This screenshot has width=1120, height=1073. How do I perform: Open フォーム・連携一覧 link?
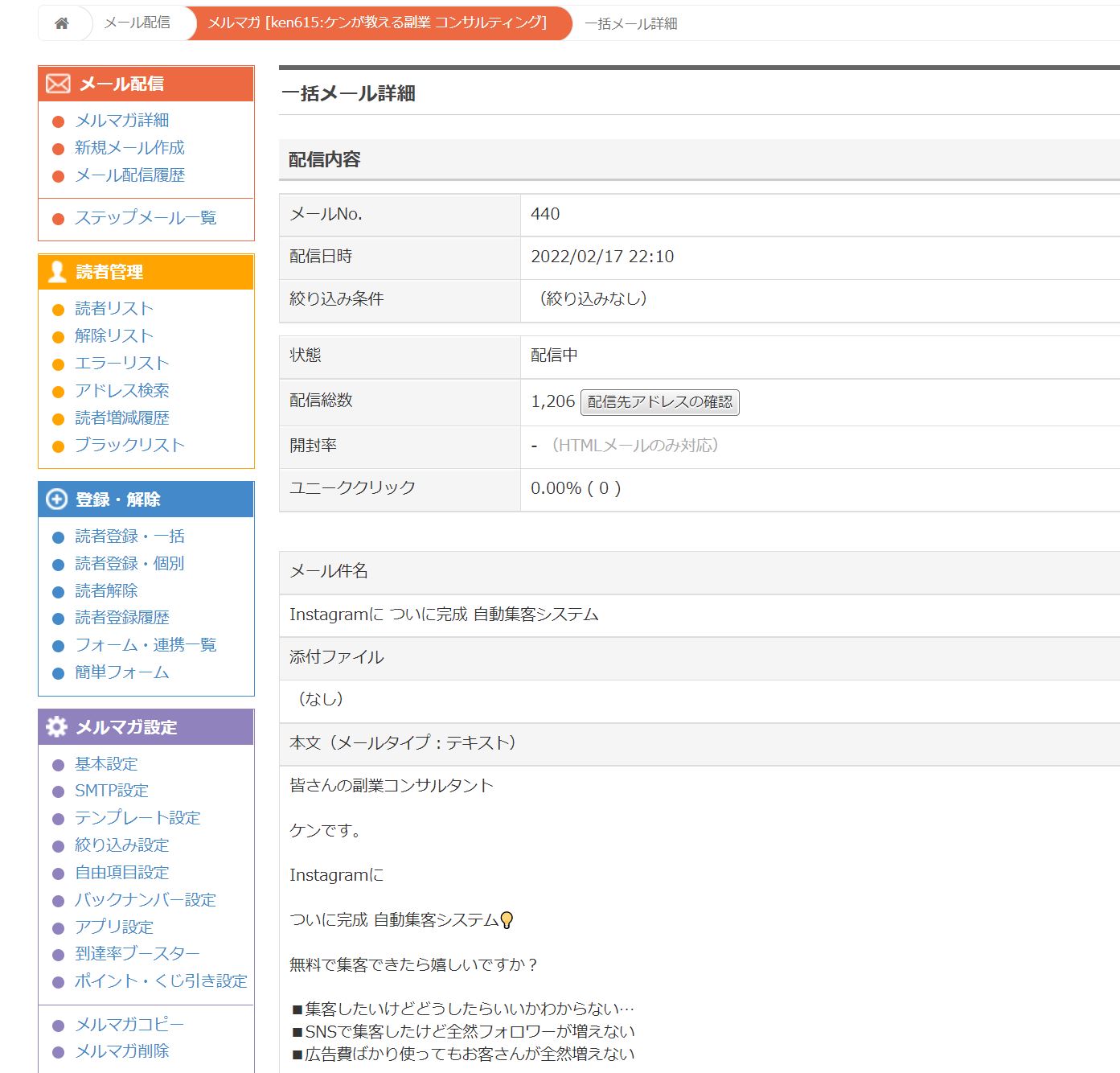tap(146, 645)
